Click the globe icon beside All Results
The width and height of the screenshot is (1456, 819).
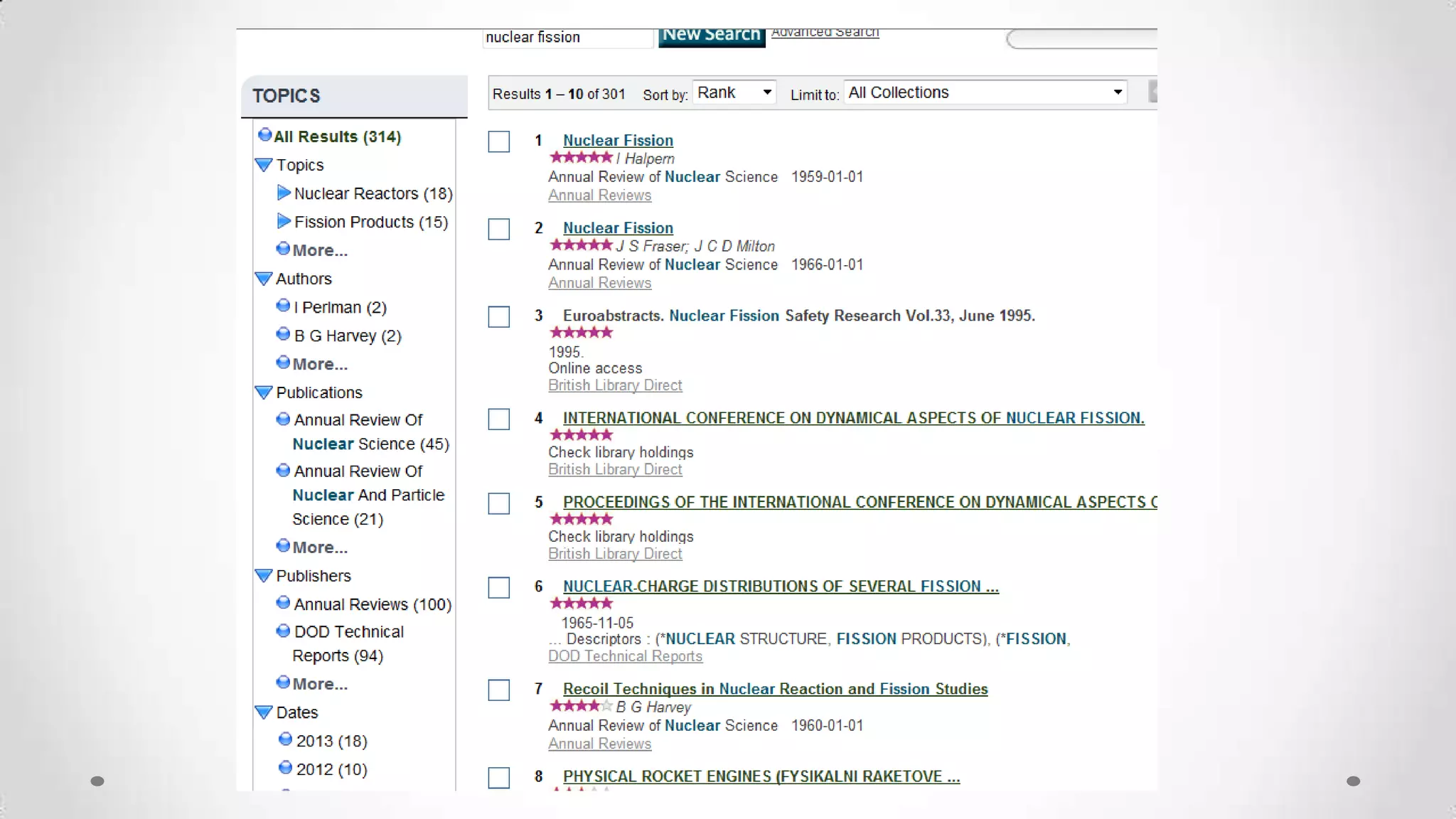click(x=265, y=135)
